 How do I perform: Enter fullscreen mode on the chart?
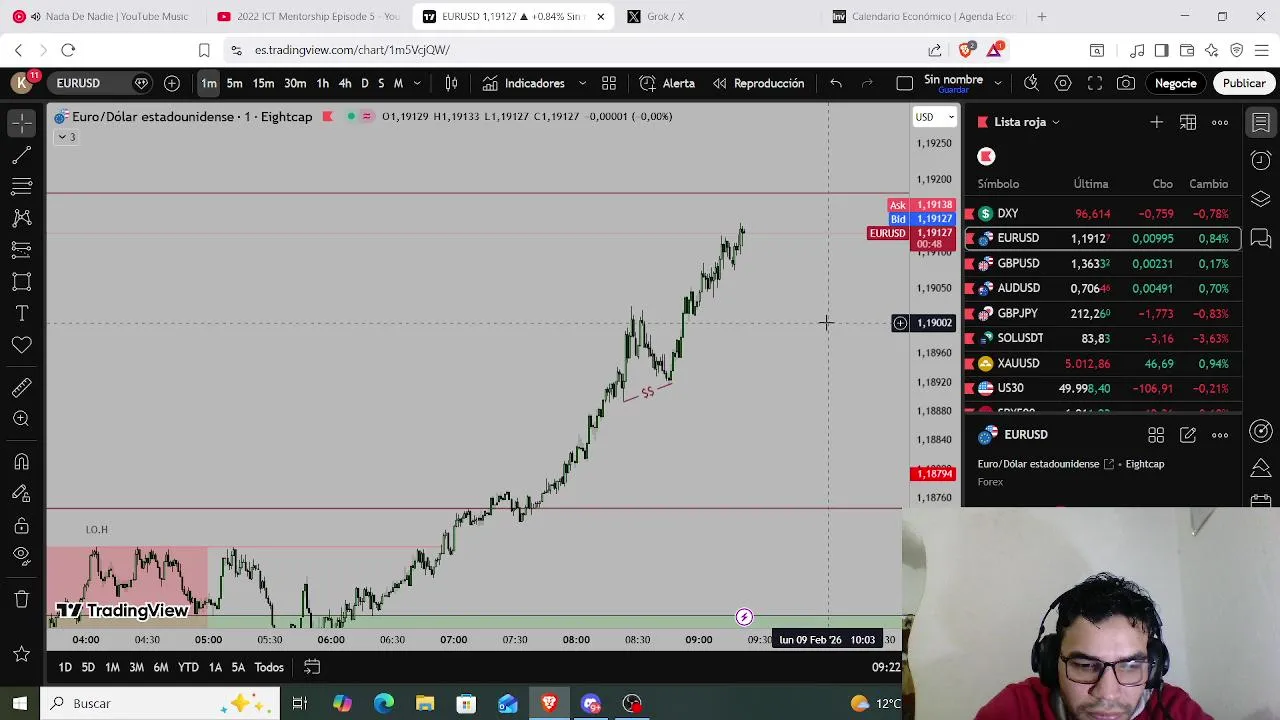tap(1095, 83)
